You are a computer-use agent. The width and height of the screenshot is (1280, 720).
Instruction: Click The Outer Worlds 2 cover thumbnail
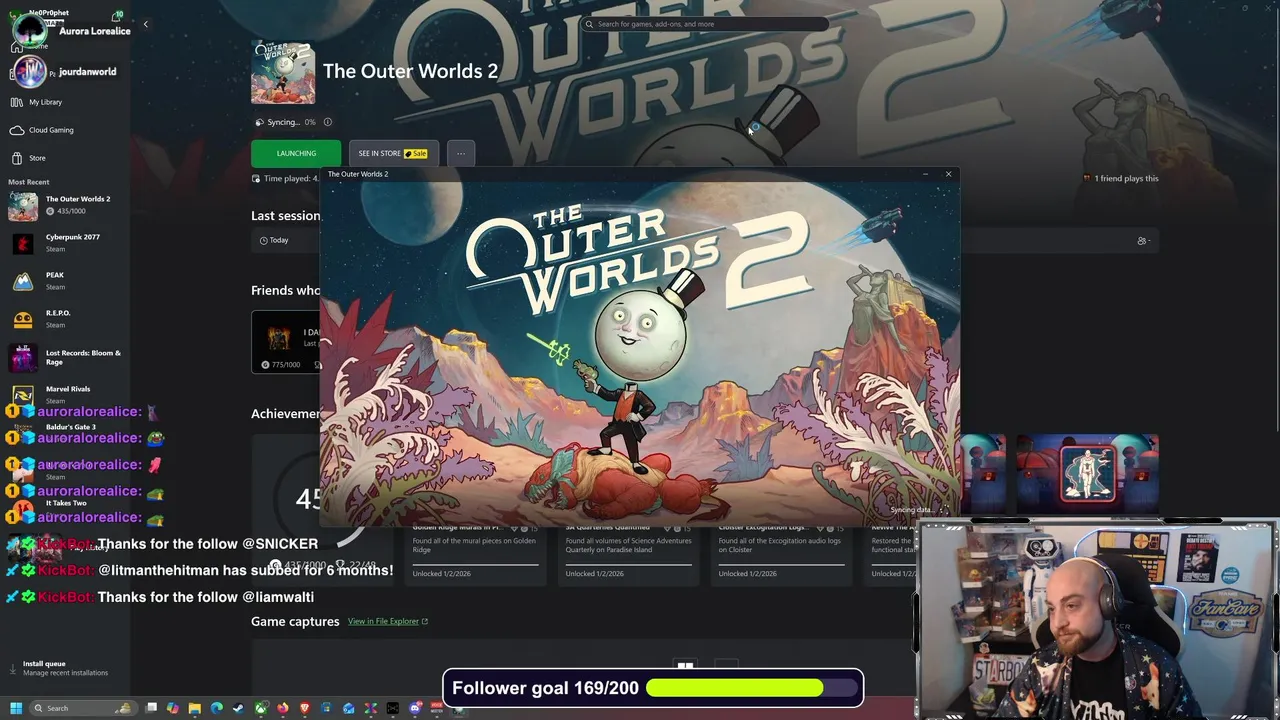pyautogui.click(x=283, y=72)
